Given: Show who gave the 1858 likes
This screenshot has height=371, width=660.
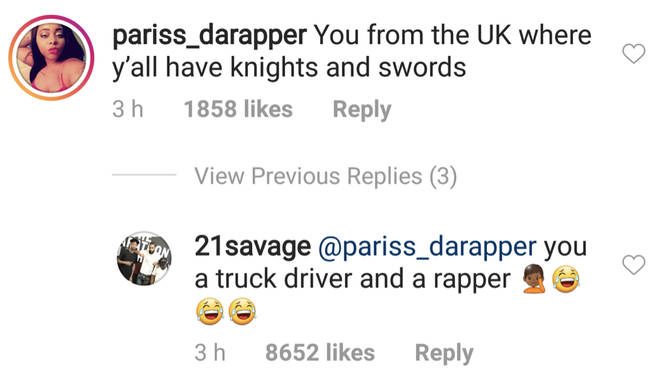Looking at the screenshot, I should coord(238,109).
